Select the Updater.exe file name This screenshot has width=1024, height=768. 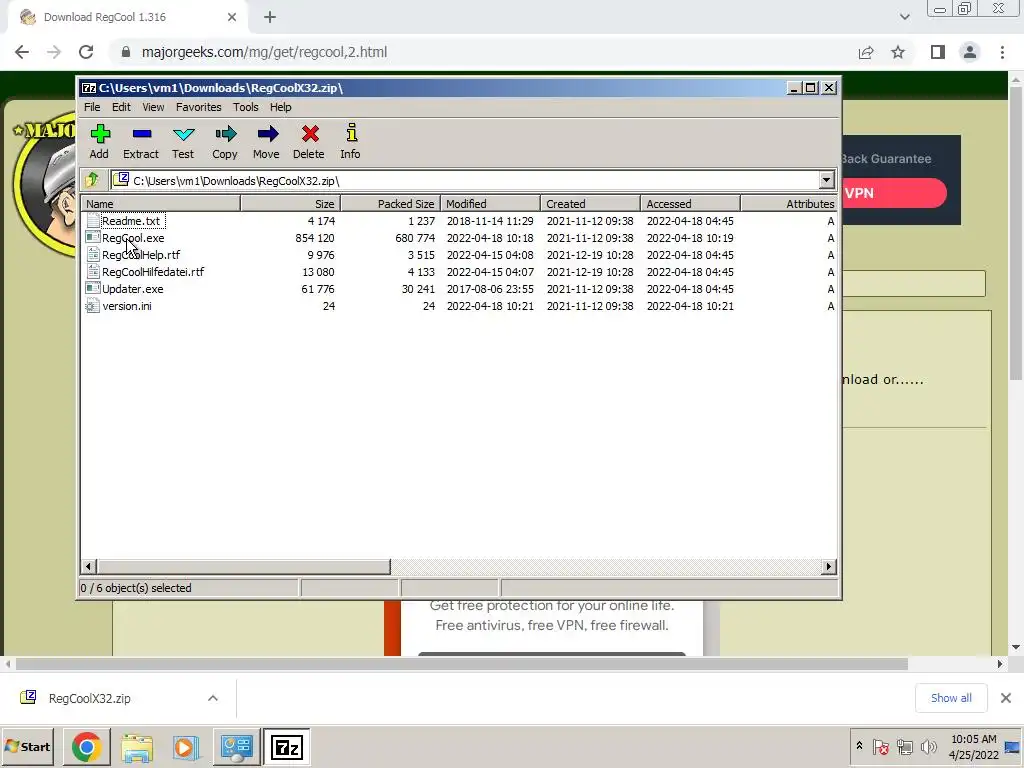[133, 289]
